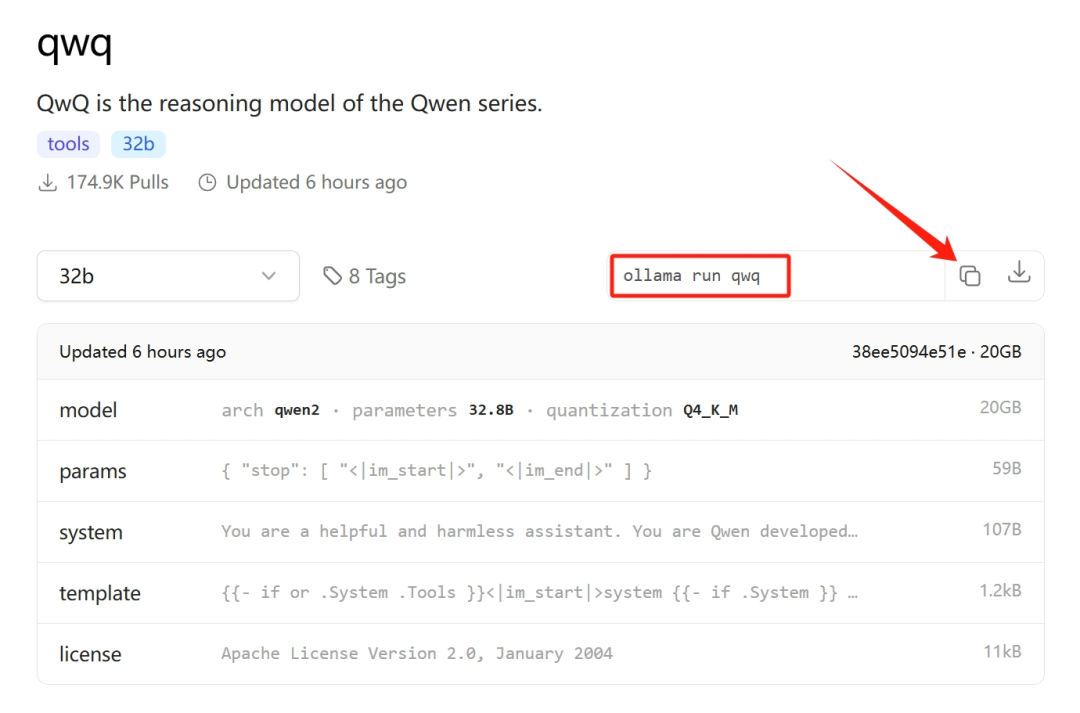This screenshot has width=1080, height=713.
Task: Toggle the blue 32b label under the description
Action: [x=138, y=144]
